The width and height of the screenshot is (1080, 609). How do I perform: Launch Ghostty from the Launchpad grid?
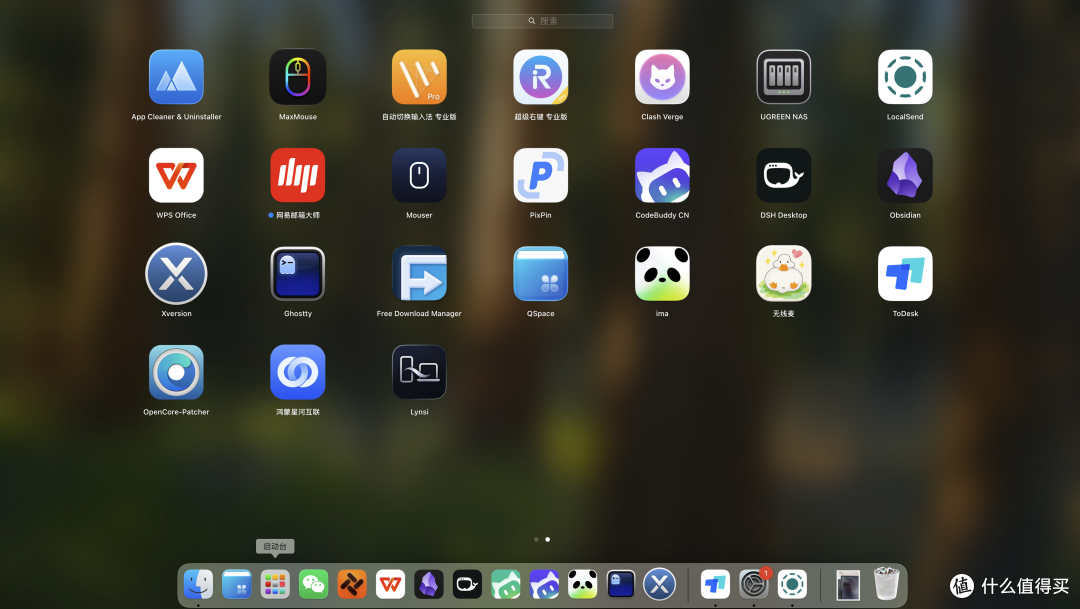coord(298,274)
